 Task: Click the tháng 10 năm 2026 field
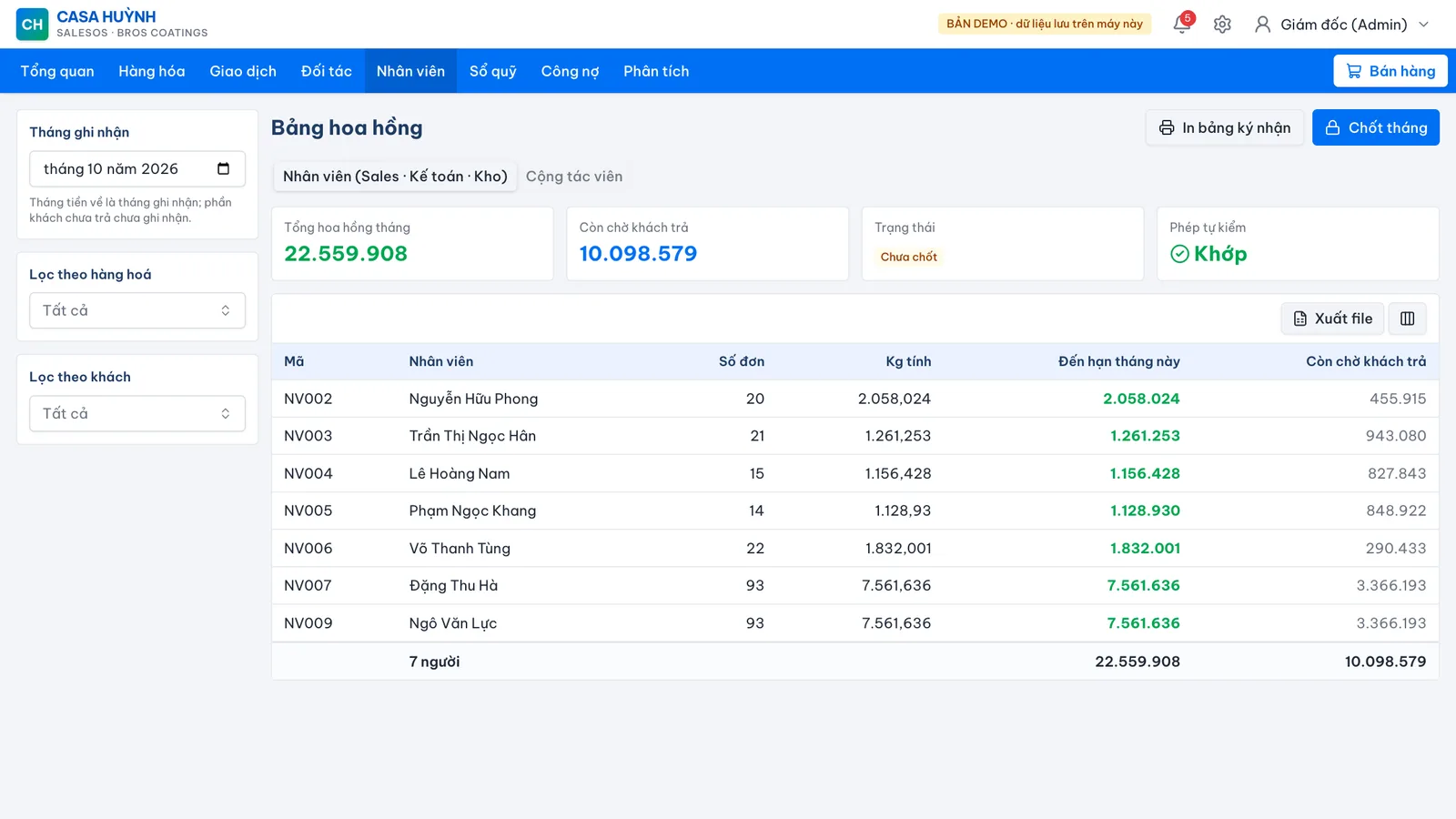point(137,168)
